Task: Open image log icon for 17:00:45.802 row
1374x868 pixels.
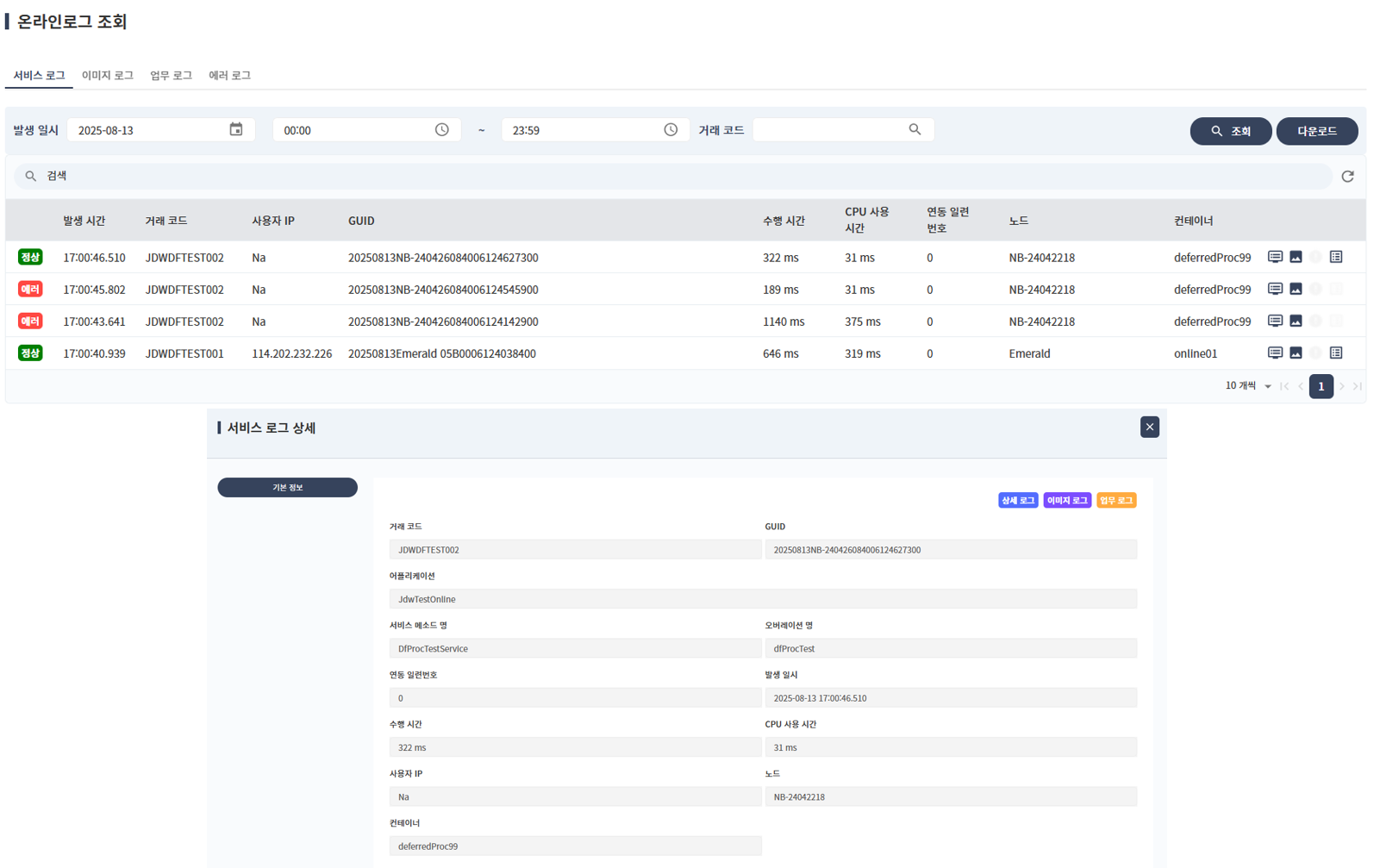Action: click(1296, 289)
